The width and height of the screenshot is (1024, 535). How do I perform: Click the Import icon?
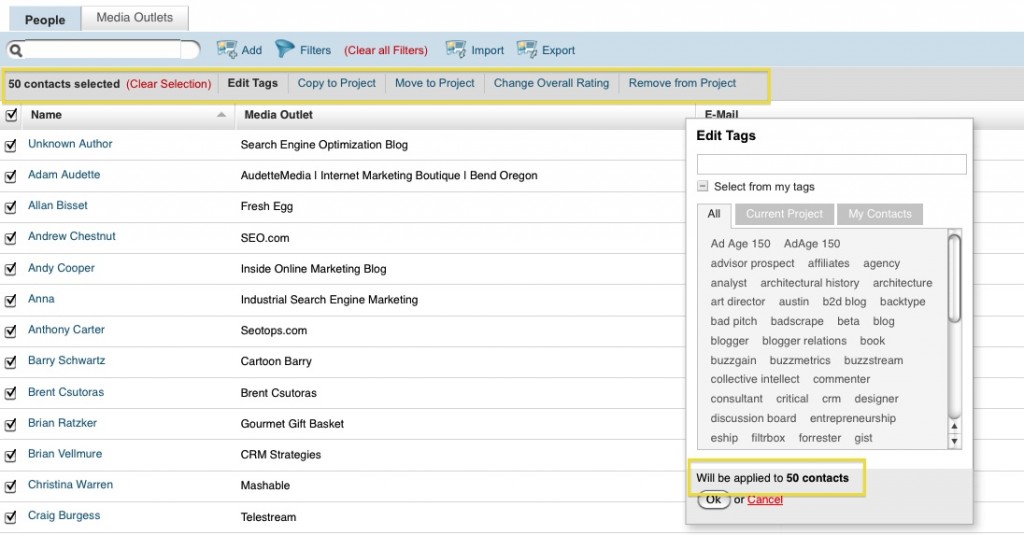click(455, 50)
